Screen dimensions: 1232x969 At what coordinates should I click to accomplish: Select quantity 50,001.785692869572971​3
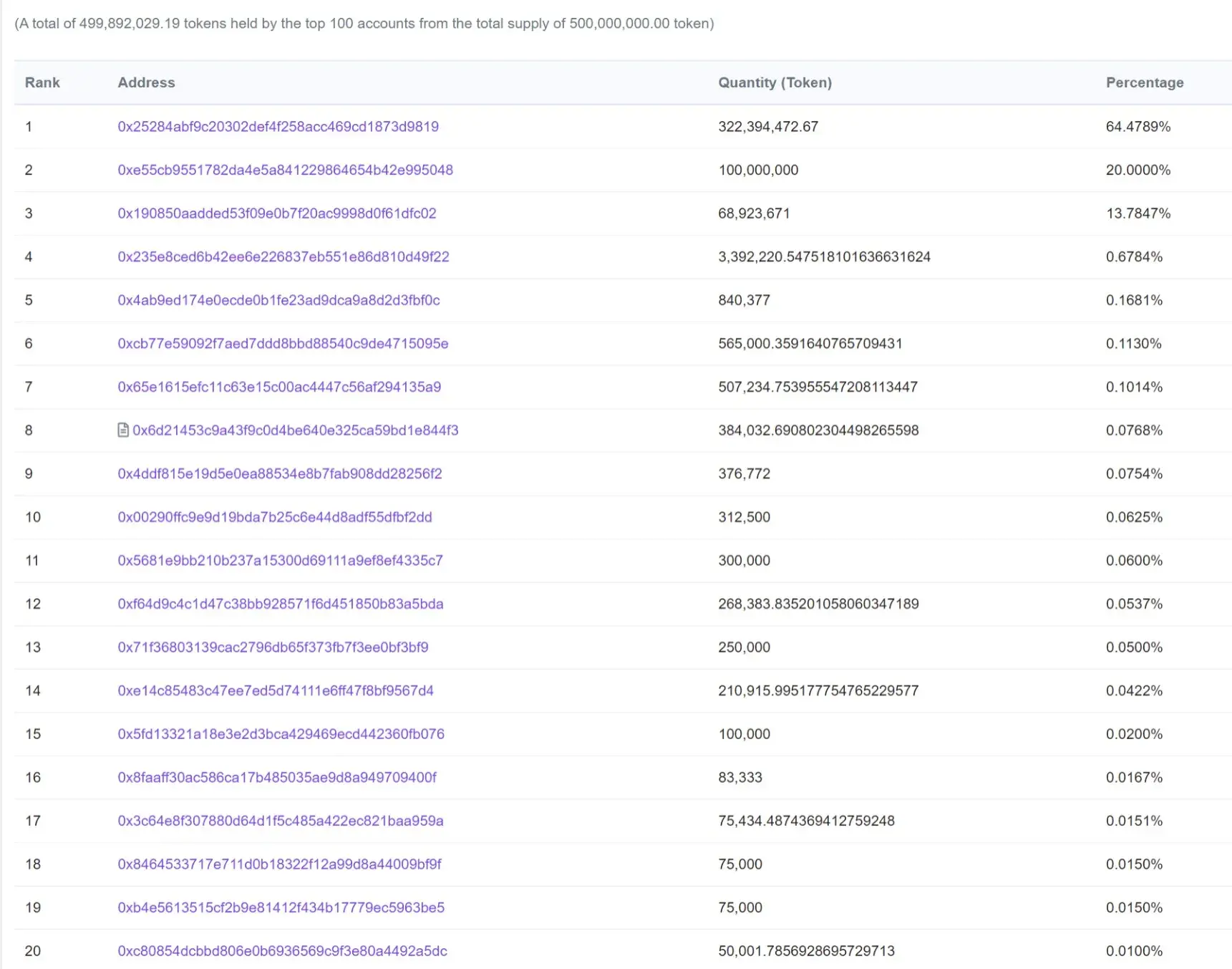coord(806,950)
